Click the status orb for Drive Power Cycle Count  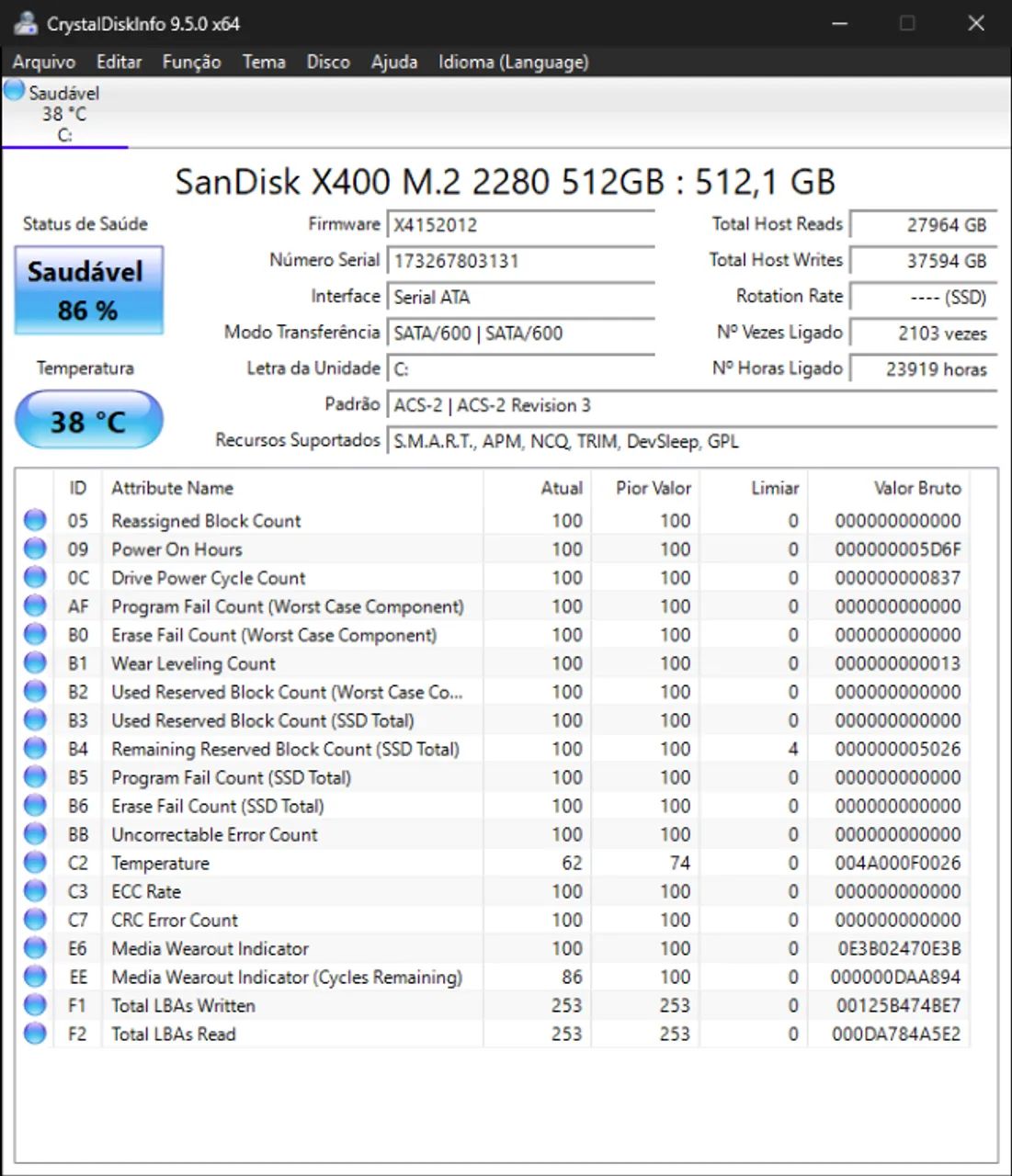35,577
